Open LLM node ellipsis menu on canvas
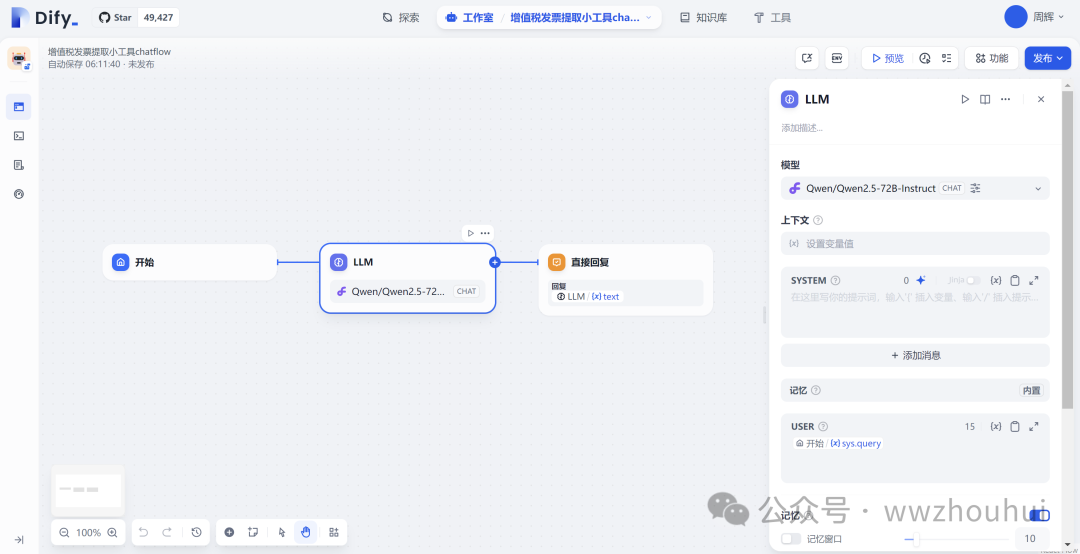Image resolution: width=1080 pixels, height=554 pixels. (x=485, y=233)
